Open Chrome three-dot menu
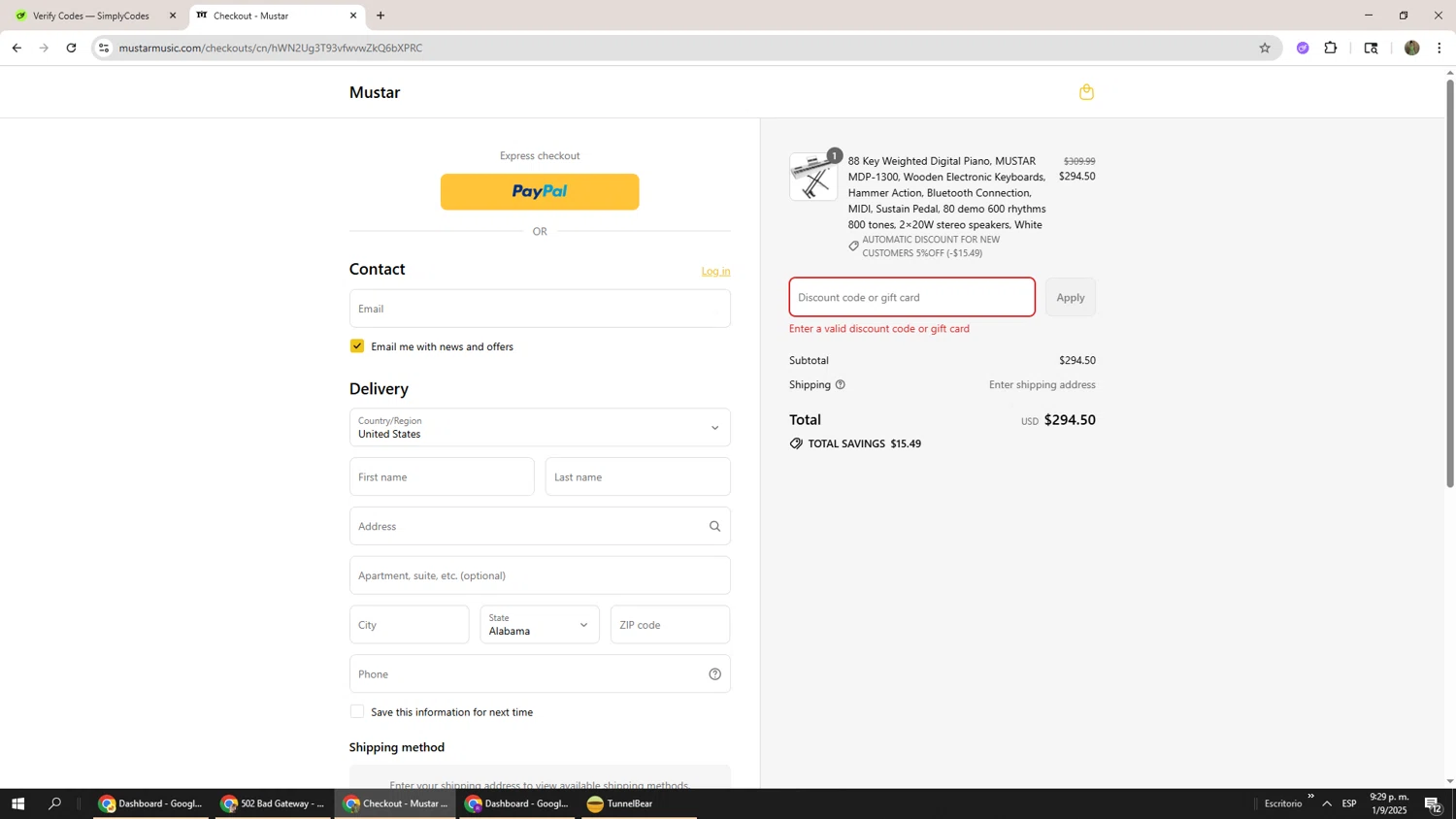Image resolution: width=1456 pixels, height=819 pixels. (1439, 48)
